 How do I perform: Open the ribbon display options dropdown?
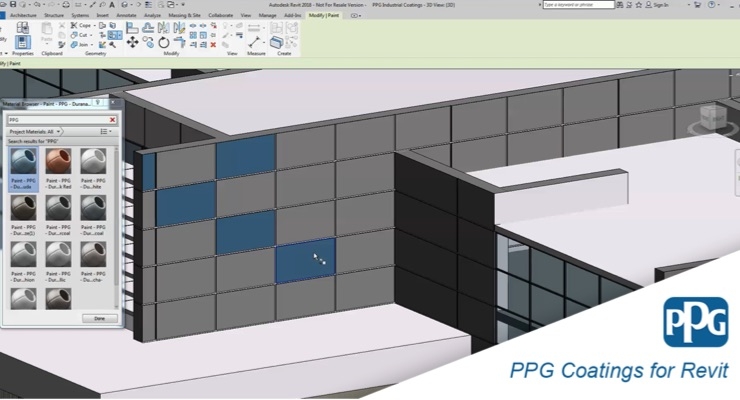coord(356,16)
